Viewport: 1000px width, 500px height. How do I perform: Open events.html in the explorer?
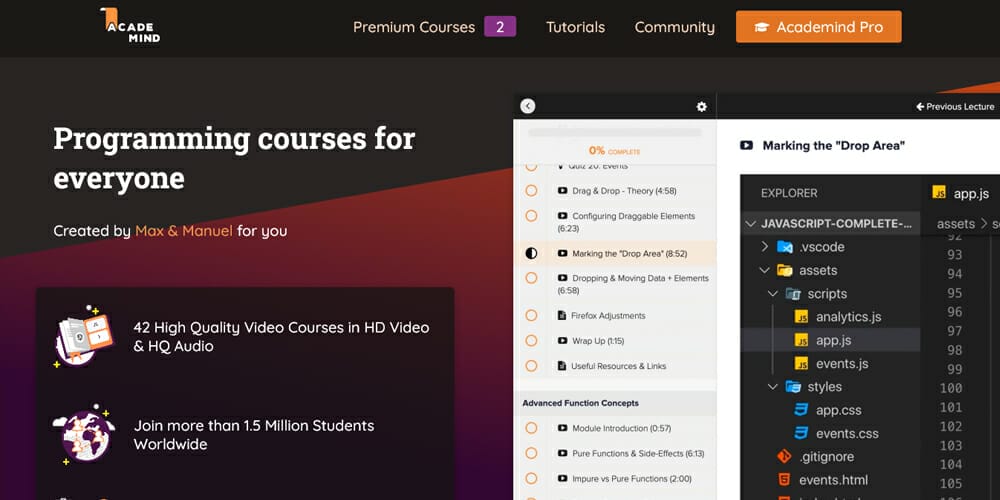tap(822, 480)
